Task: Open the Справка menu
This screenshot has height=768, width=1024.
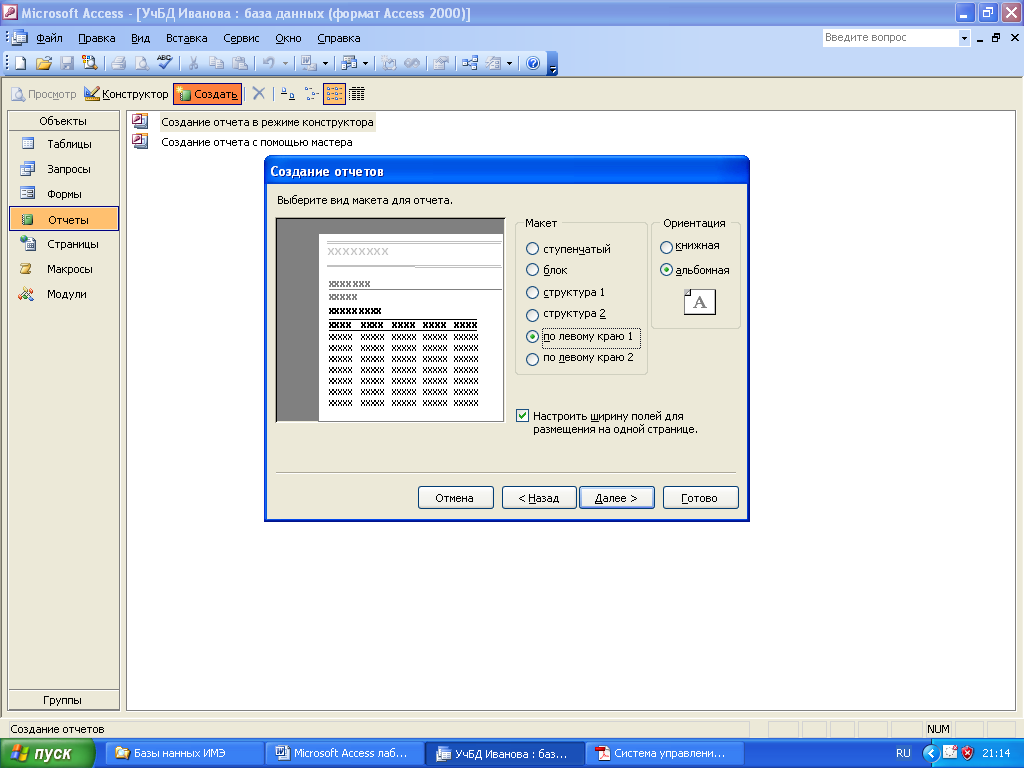Action: (x=338, y=38)
